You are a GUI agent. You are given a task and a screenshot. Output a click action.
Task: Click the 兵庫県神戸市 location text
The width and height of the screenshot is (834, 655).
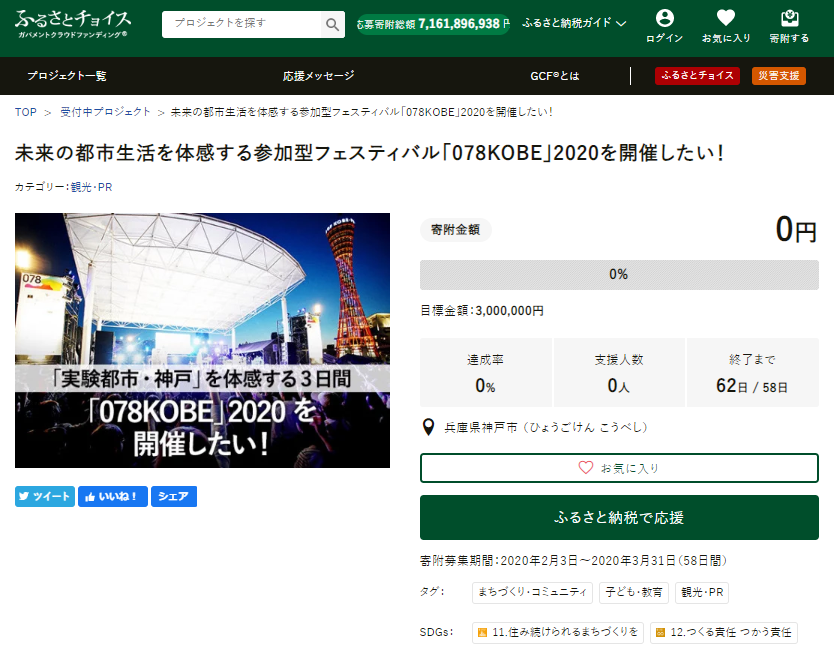(x=546, y=427)
